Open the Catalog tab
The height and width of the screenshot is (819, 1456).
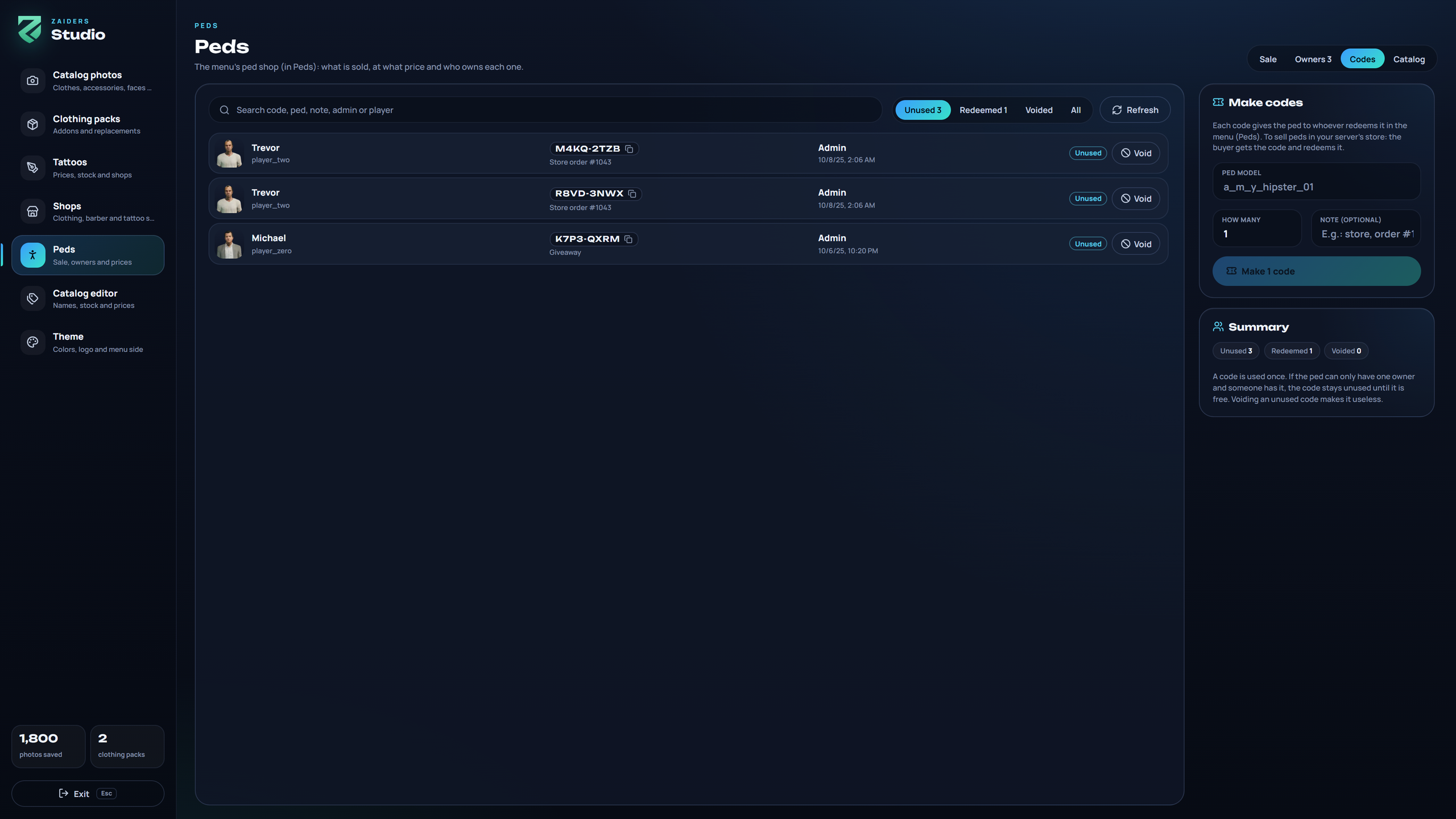[1409, 59]
